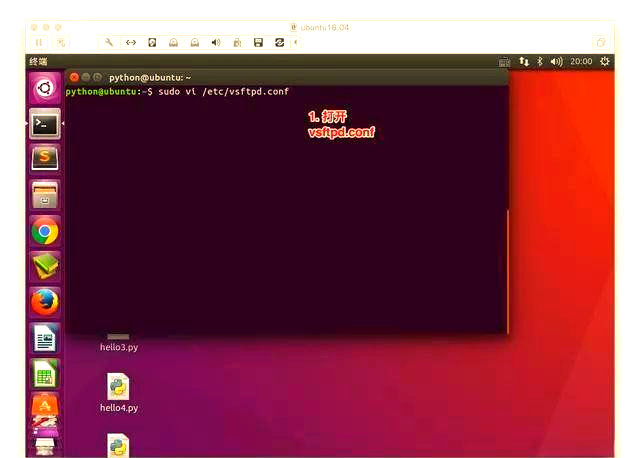Launch Firefox from the launcher
This screenshot has width=640, height=458.
[x=44, y=302]
